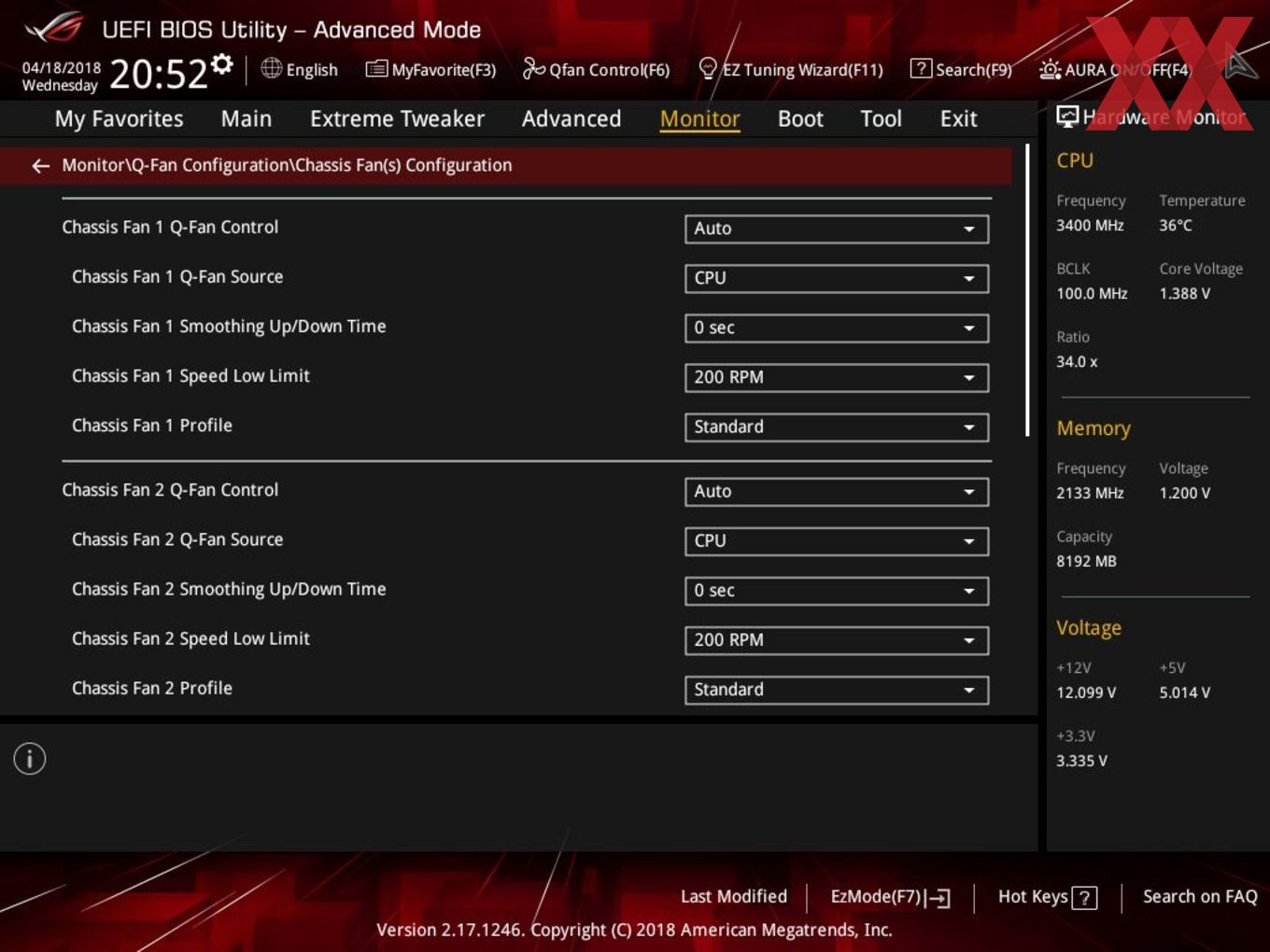Click +5V voltage value 5.014 V
This screenshot has height=952, width=1270.
1185,693
